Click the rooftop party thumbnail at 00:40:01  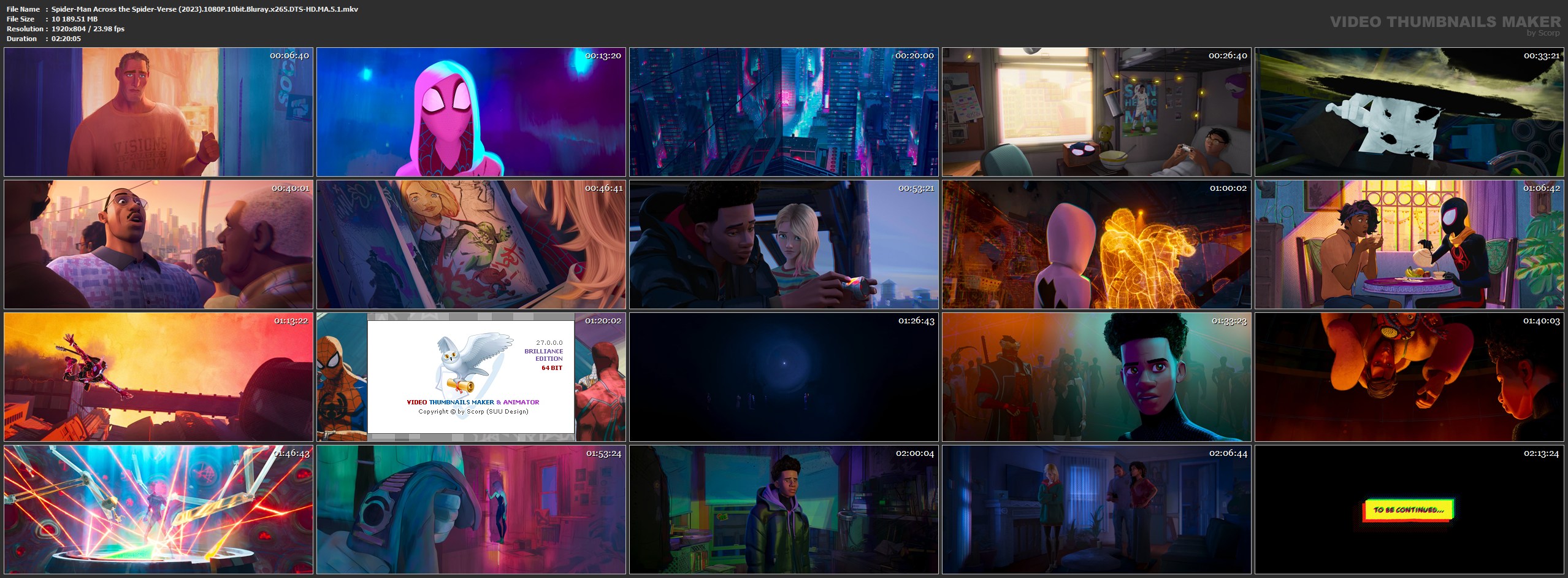coord(158,244)
